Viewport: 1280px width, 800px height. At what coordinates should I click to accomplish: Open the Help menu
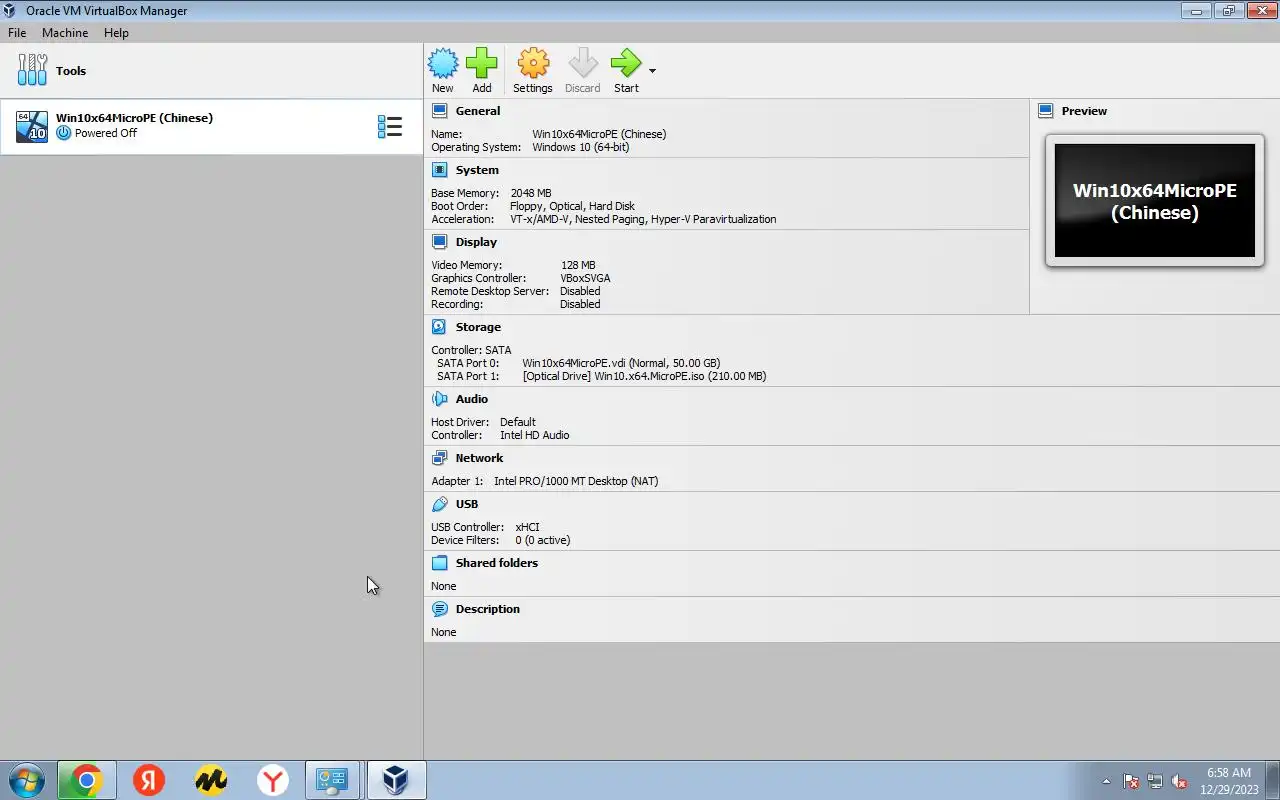coord(116,33)
